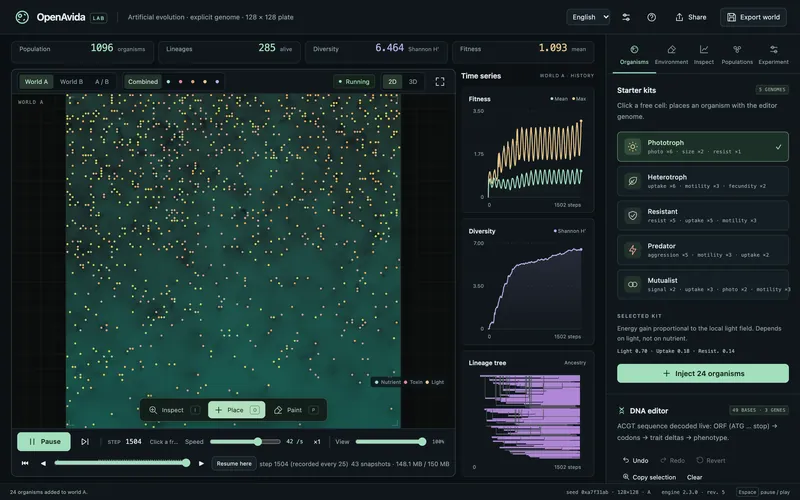
Task: Jump to first snapshot with rewind icon
Action: coord(25,463)
